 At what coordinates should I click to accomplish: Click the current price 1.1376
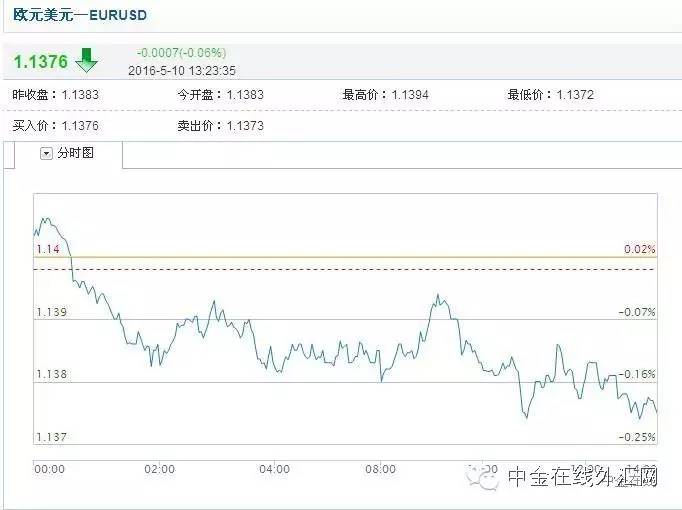point(40,61)
